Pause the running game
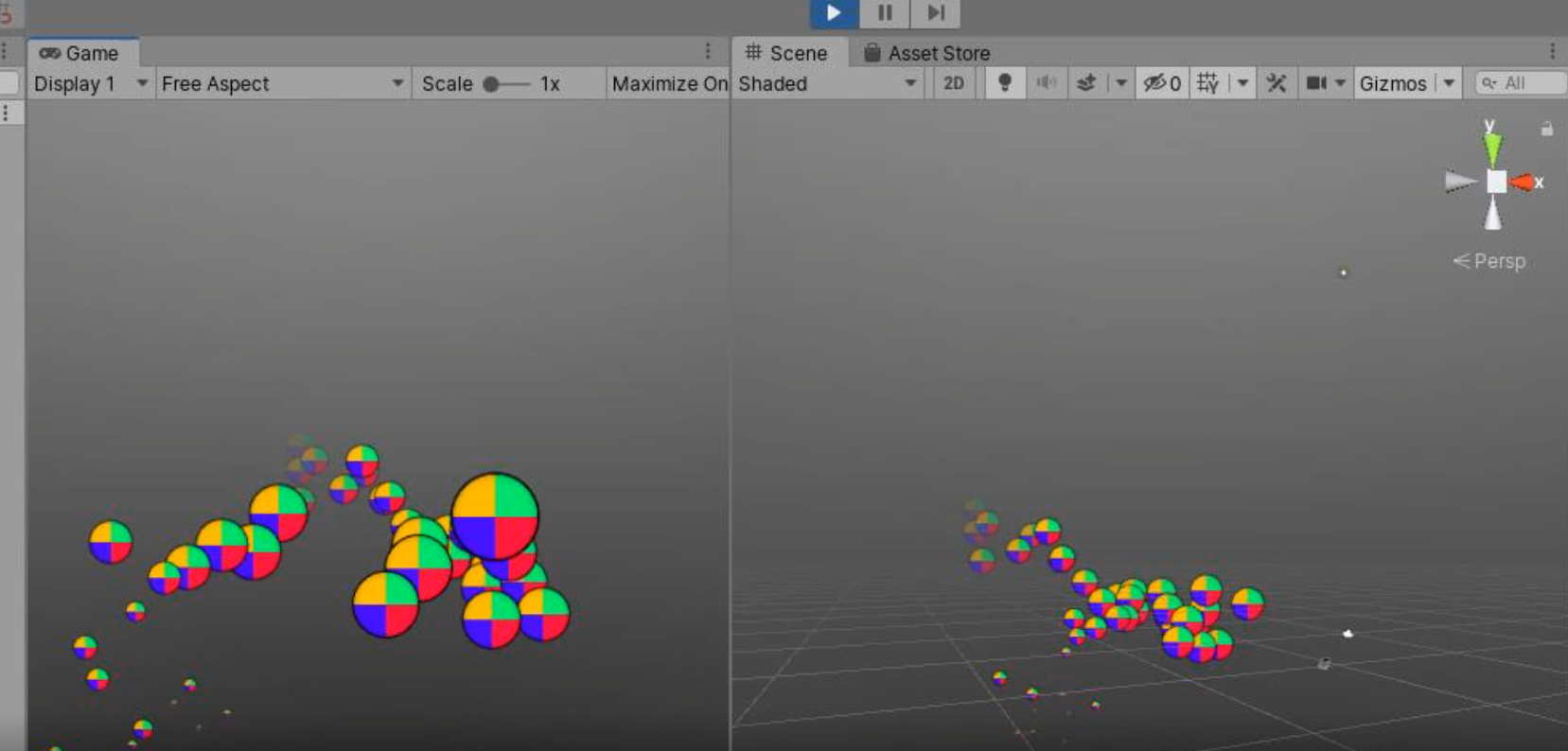This screenshot has width=1568, height=751. click(885, 13)
